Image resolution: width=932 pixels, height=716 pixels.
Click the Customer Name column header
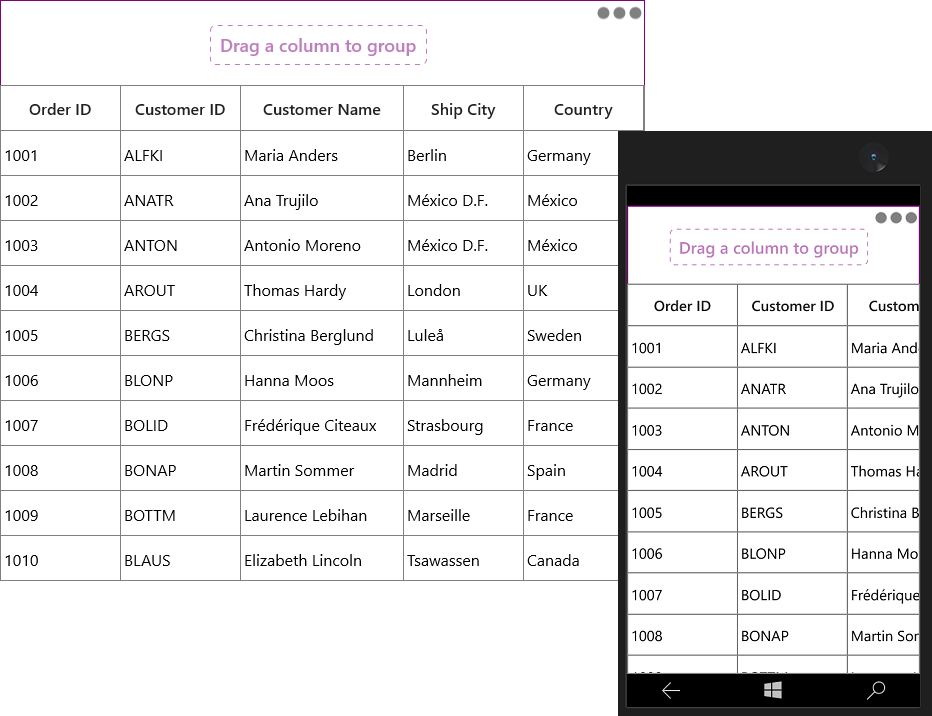coord(322,109)
